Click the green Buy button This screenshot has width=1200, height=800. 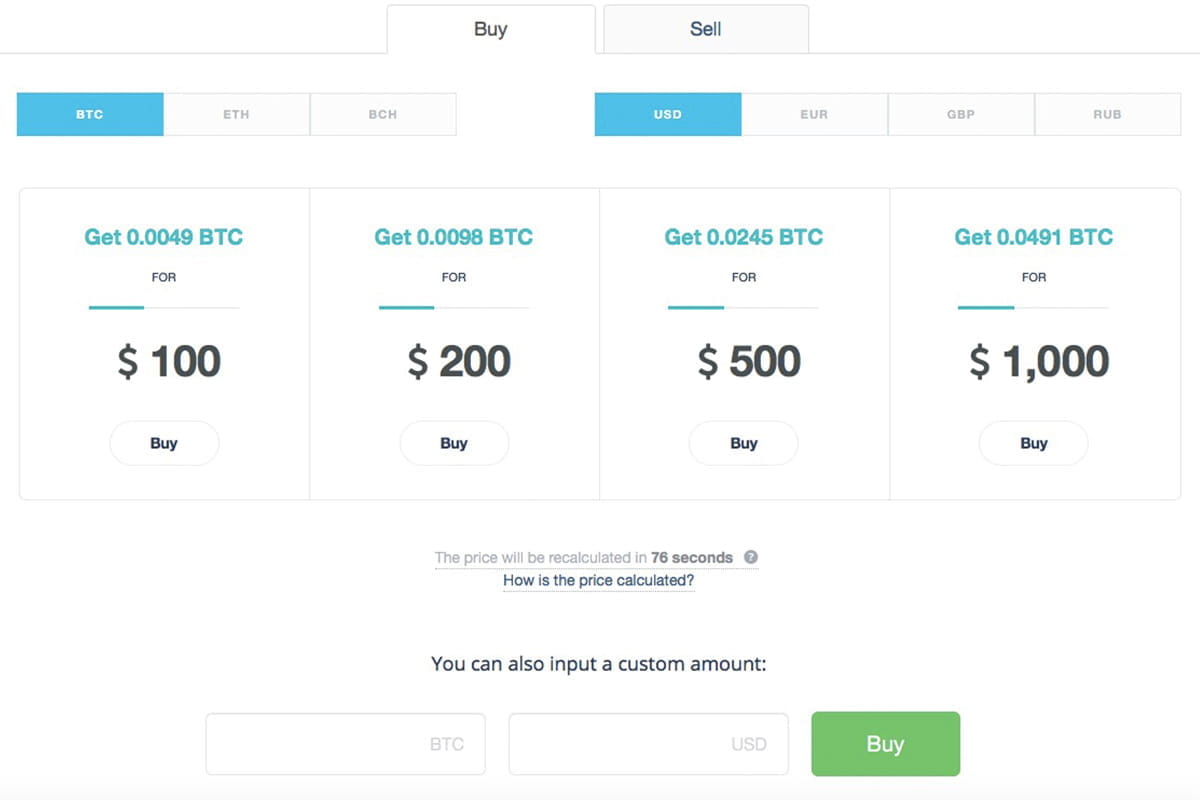[x=885, y=744]
